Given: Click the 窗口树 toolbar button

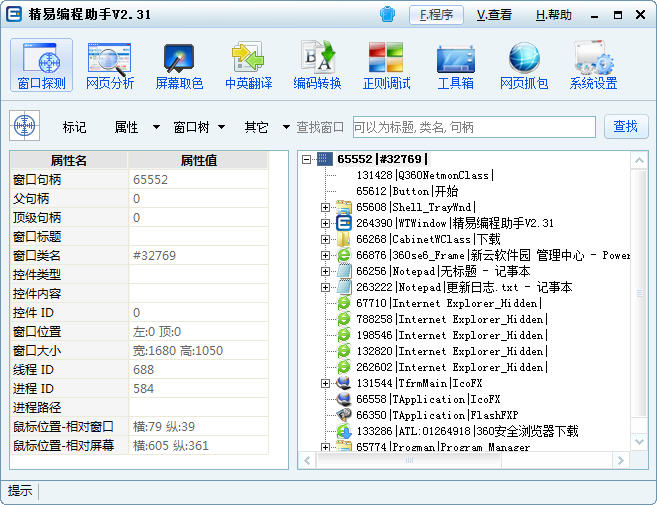Looking at the screenshot, I should click(191, 127).
